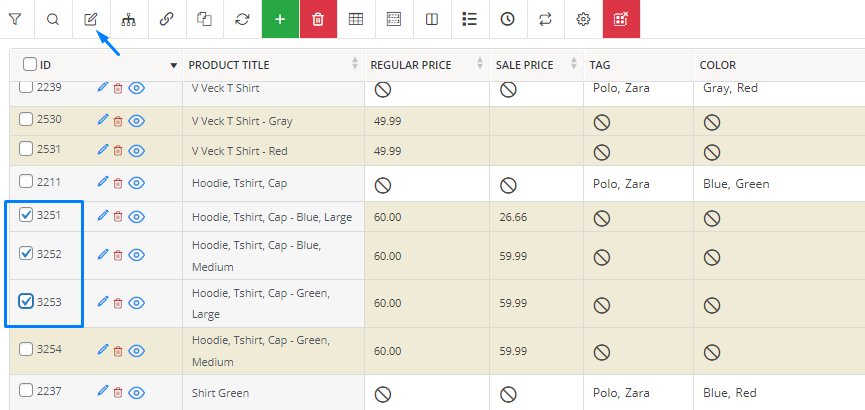Click 'Polo, Zara' tag of product 2211
Screen dimensions: 865x410
tap(621, 184)
